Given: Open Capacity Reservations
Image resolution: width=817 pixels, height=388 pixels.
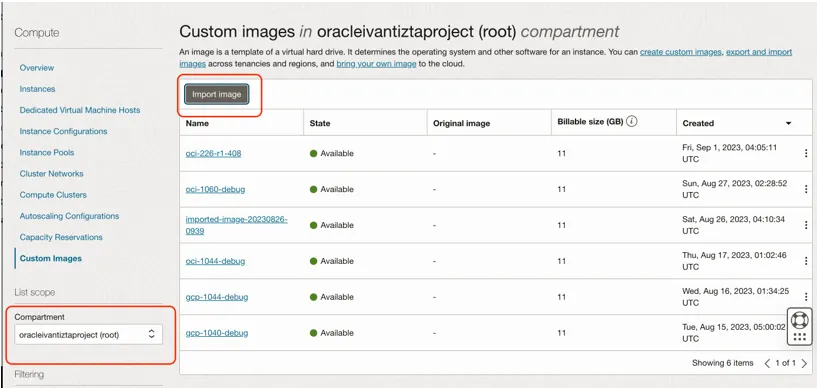Looking at the screenshot, I should point(61,237).
